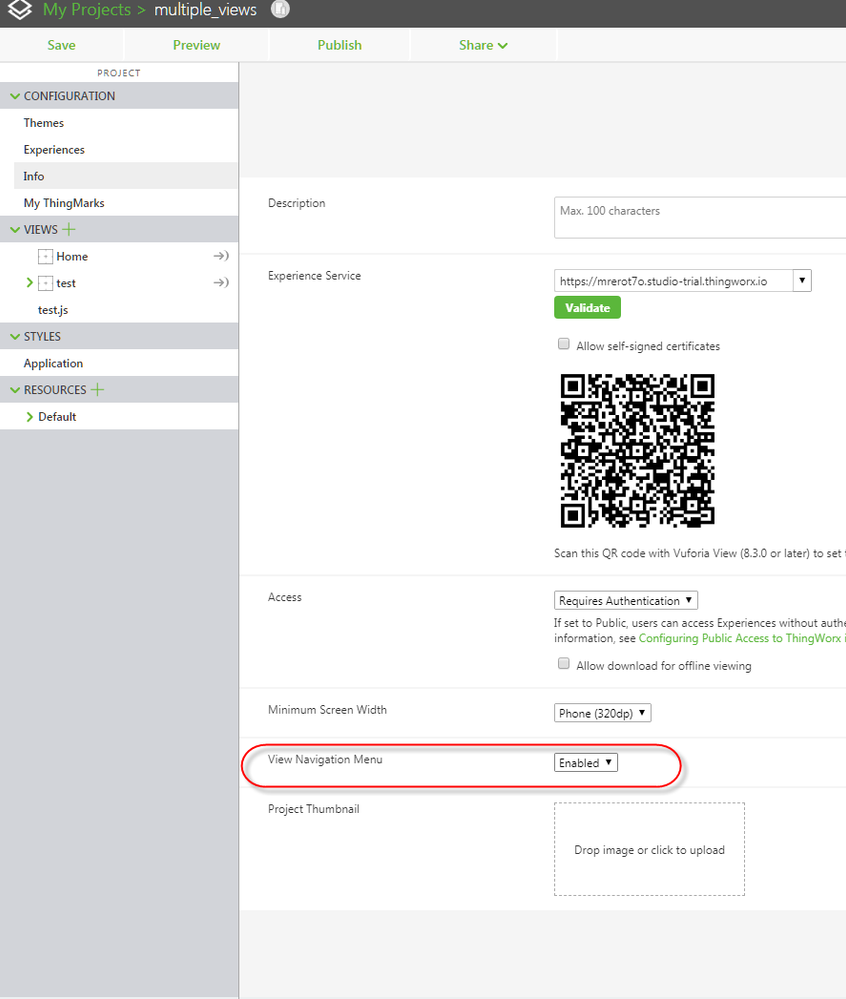The width and height of the screenshot is (846, 999).
Task: Click the Description text field
Action: coord(699,217)
